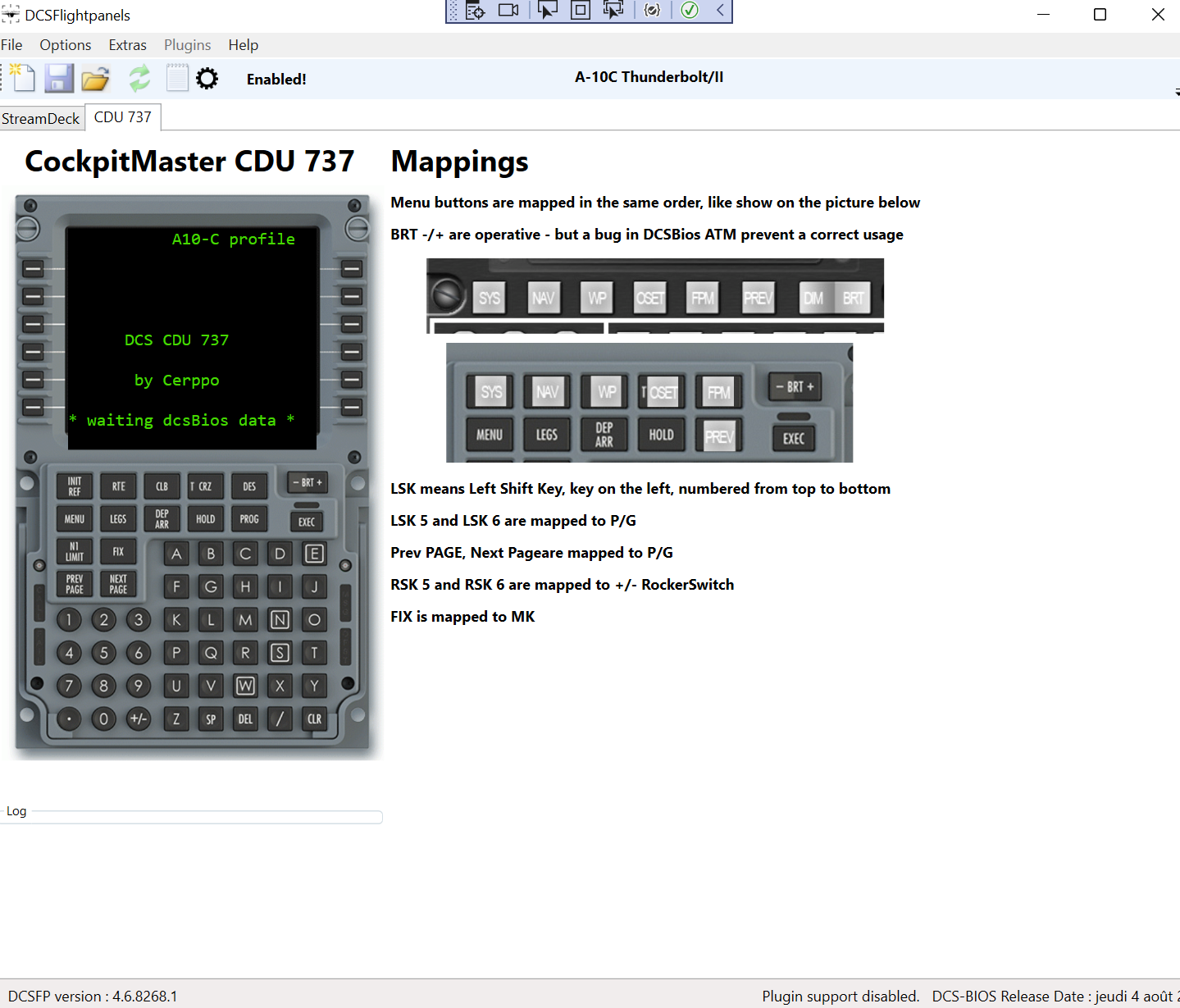Toggle track focused element icon

pyautogui.click(x=613, y=10)
